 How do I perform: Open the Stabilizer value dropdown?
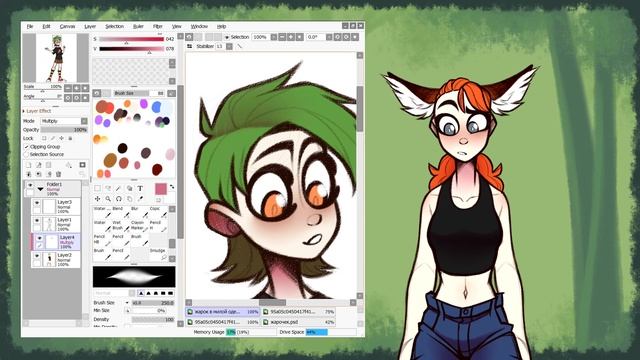(229, 47)
